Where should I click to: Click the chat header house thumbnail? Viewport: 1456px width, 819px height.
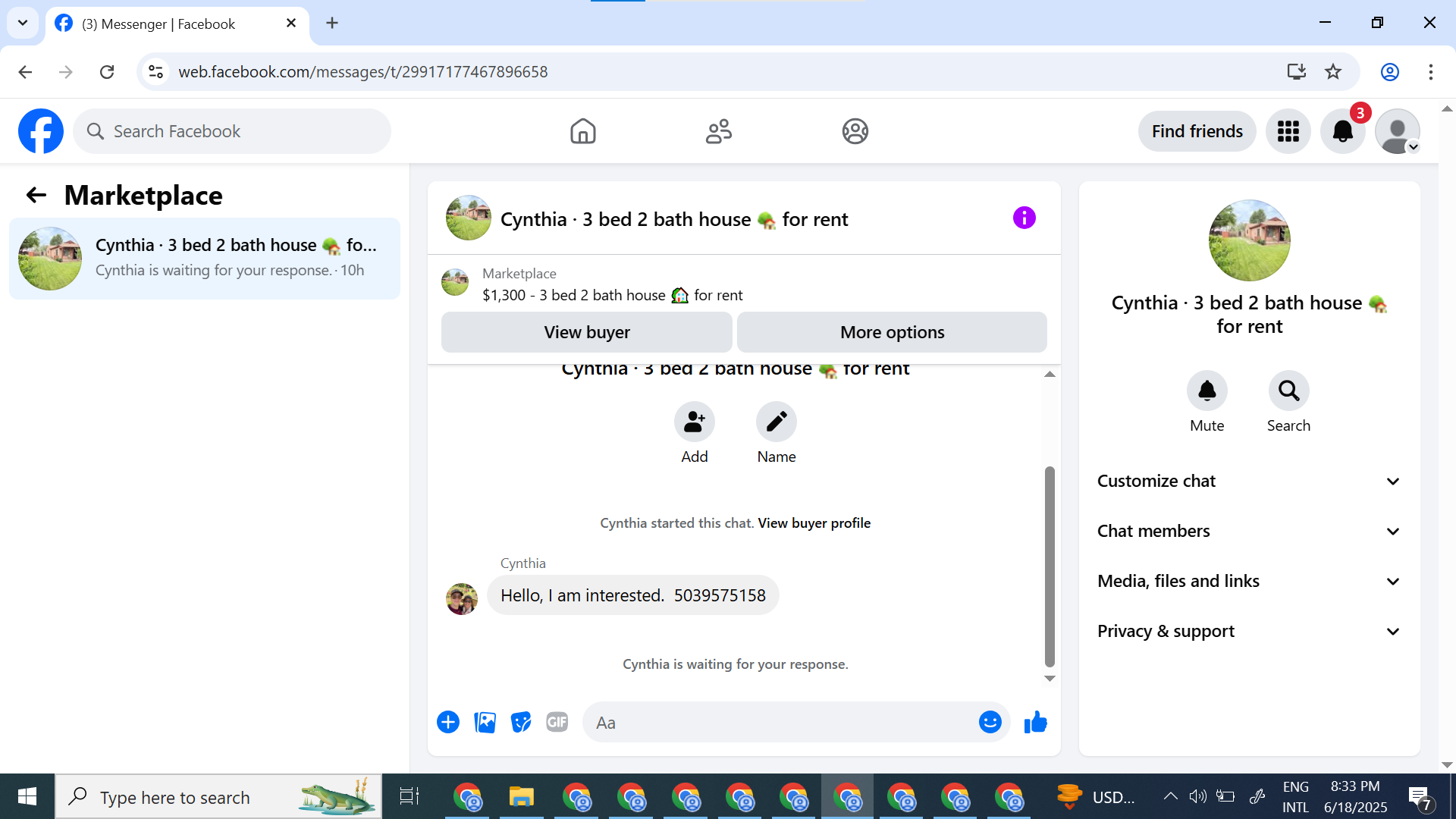[x=468, y=218]
